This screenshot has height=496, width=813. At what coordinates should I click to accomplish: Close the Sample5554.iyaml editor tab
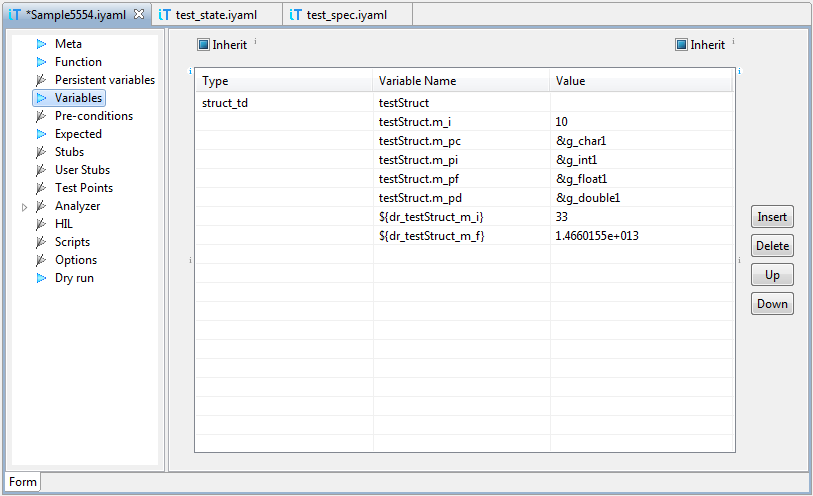click(x=139, y=14)
